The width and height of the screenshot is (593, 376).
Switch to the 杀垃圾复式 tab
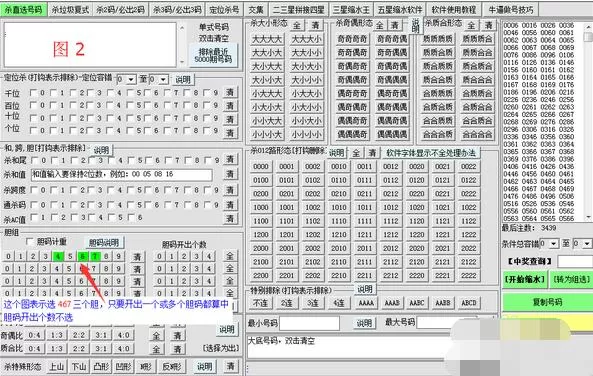click(70, 9)
